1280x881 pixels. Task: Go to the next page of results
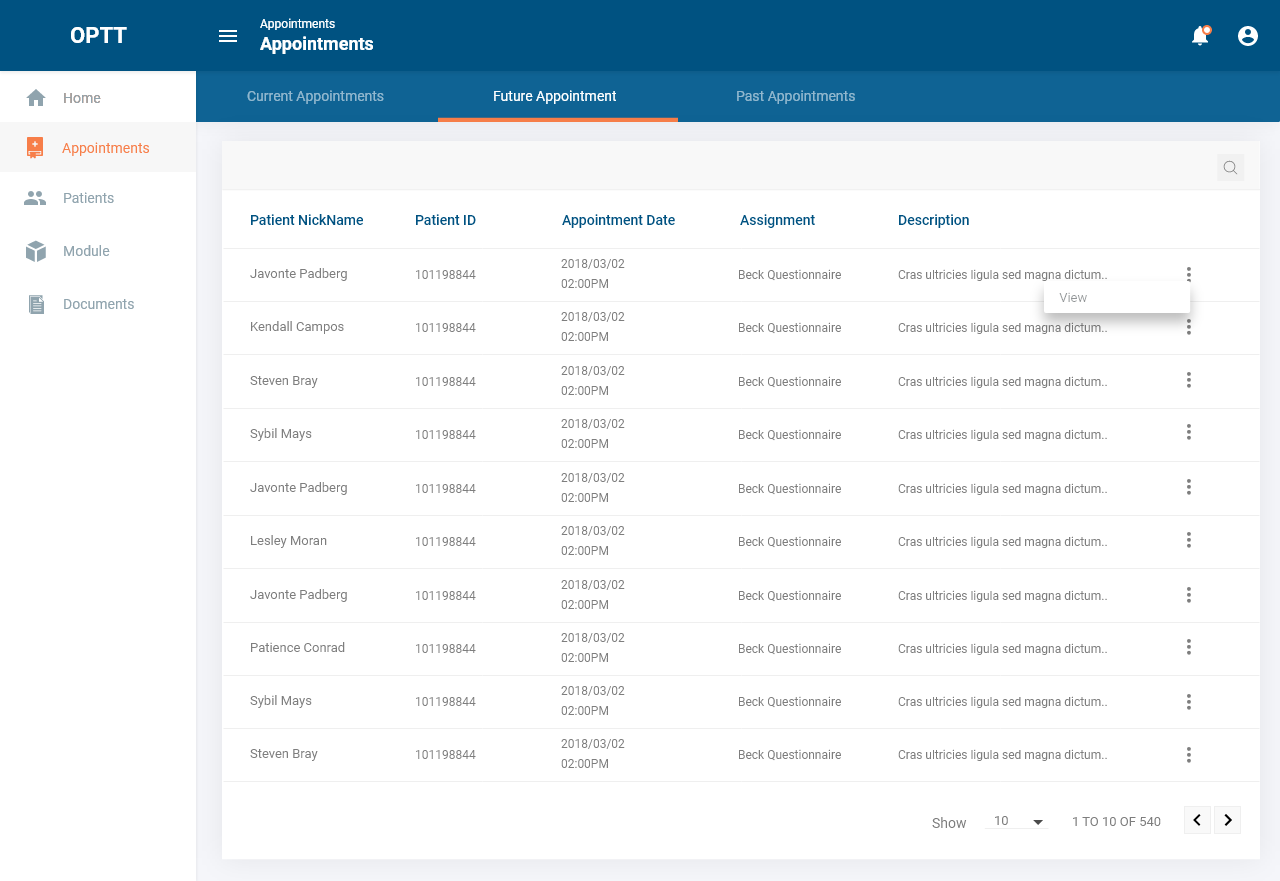[x=1228, y=820]
